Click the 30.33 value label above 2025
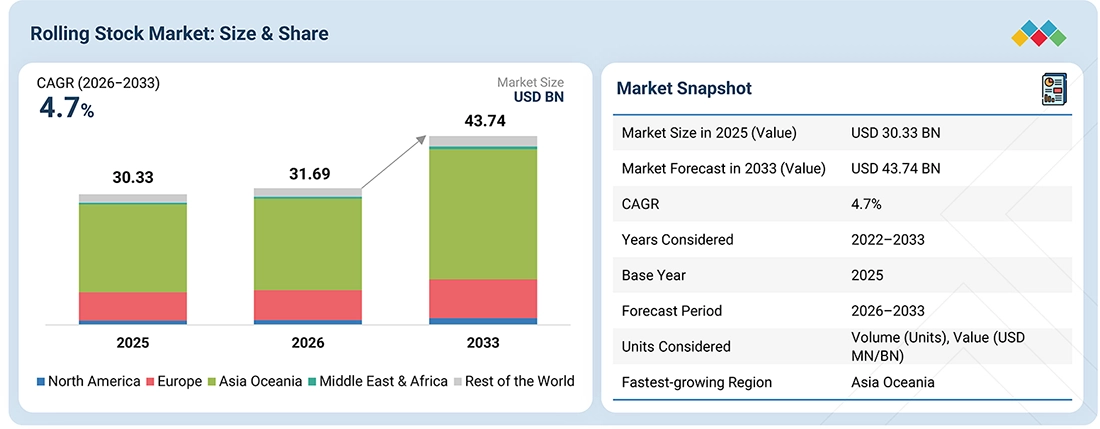This screenshot has height=429, width=1100. pyautogui.click(x=133, y=179)
